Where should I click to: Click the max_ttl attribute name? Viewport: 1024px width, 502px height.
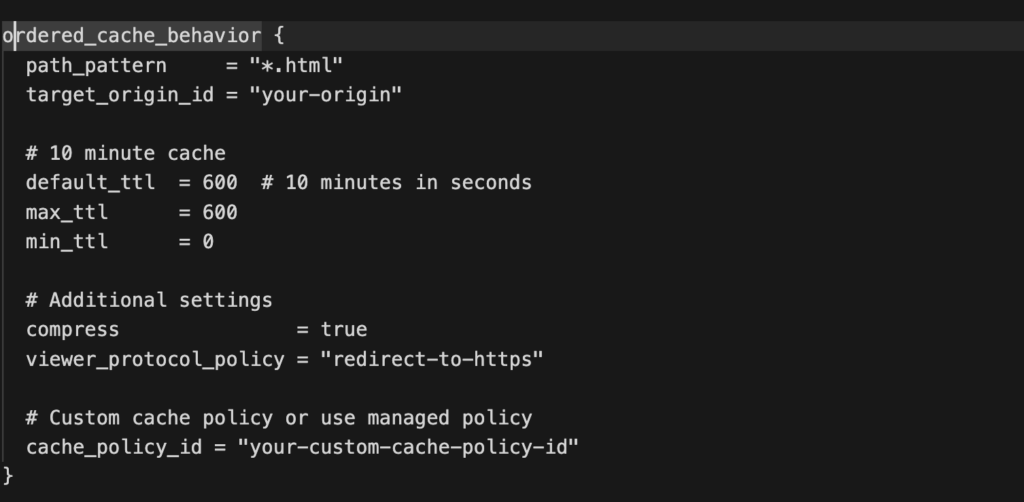[x=67, y=213]
